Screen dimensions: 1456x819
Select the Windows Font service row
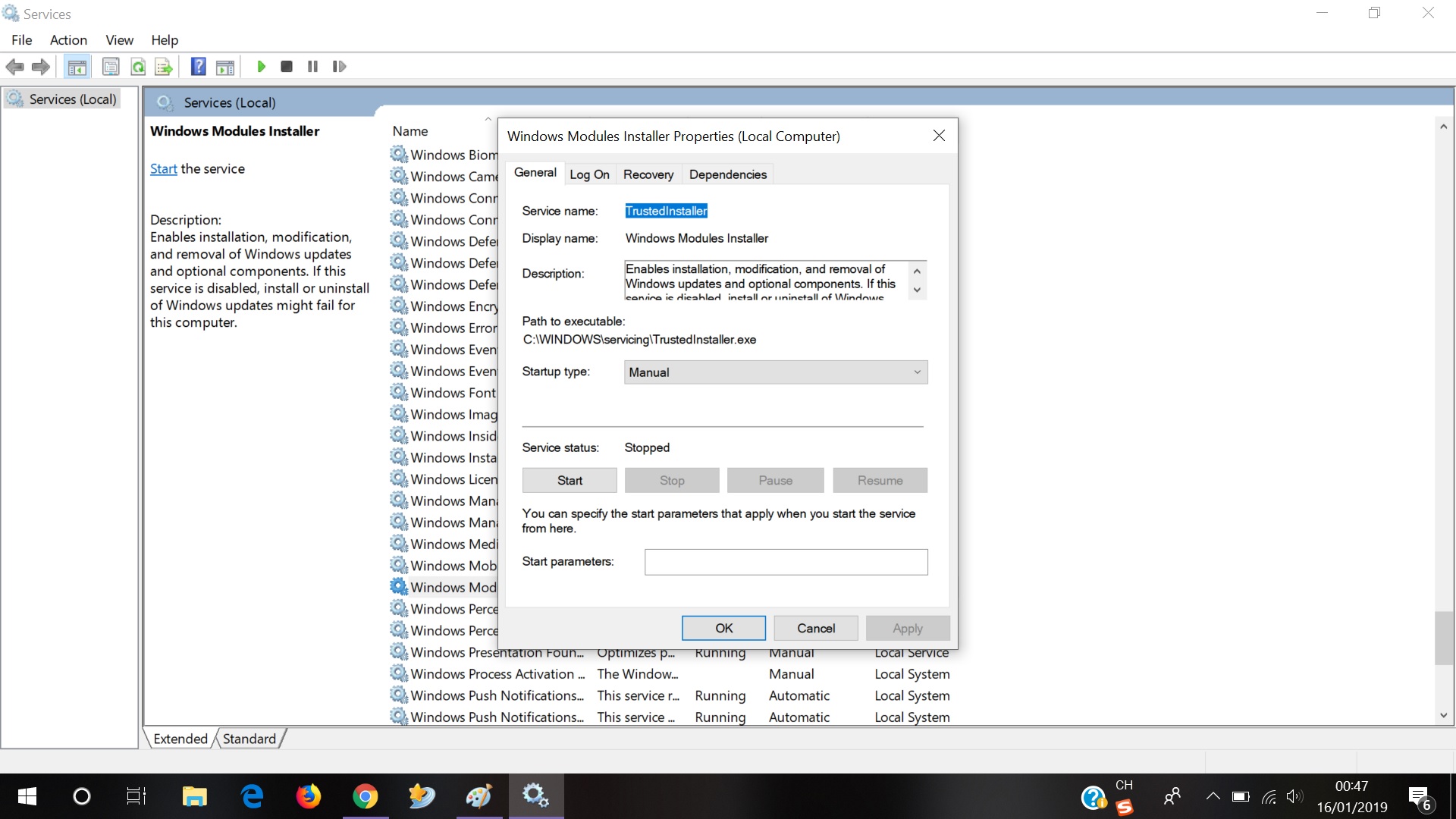[x=444, y=393]
